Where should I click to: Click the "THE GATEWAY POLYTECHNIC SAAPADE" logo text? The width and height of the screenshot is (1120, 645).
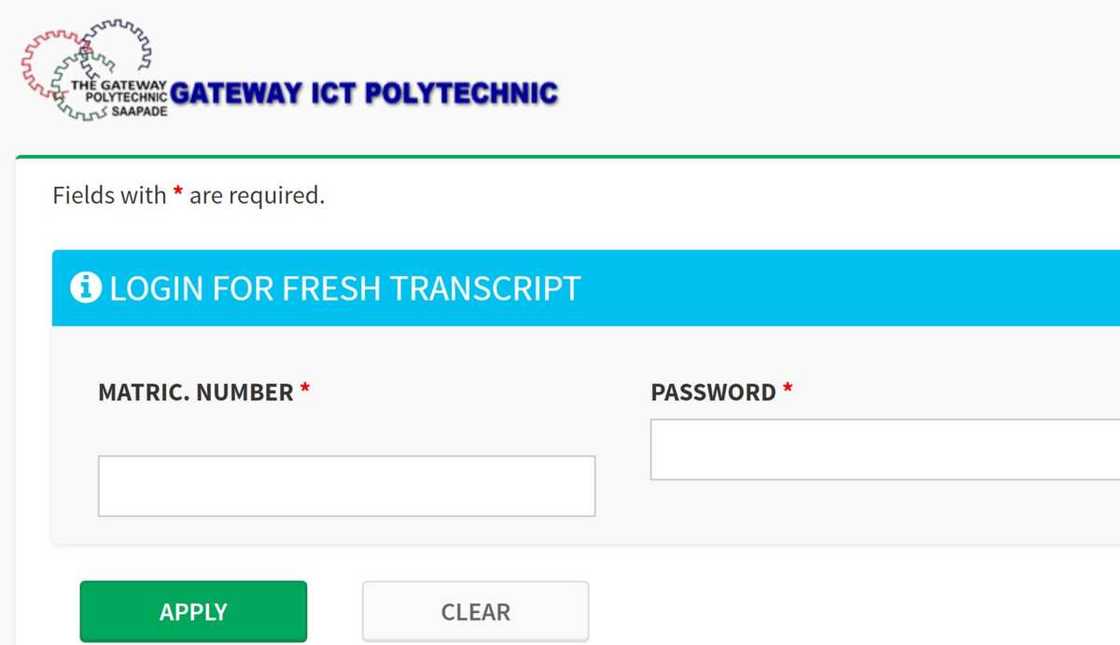[120, 98]
